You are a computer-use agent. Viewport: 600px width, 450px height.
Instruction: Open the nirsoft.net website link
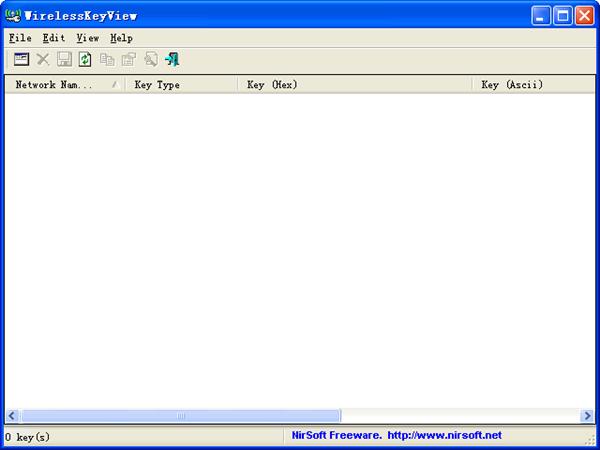tap(444, 435)
